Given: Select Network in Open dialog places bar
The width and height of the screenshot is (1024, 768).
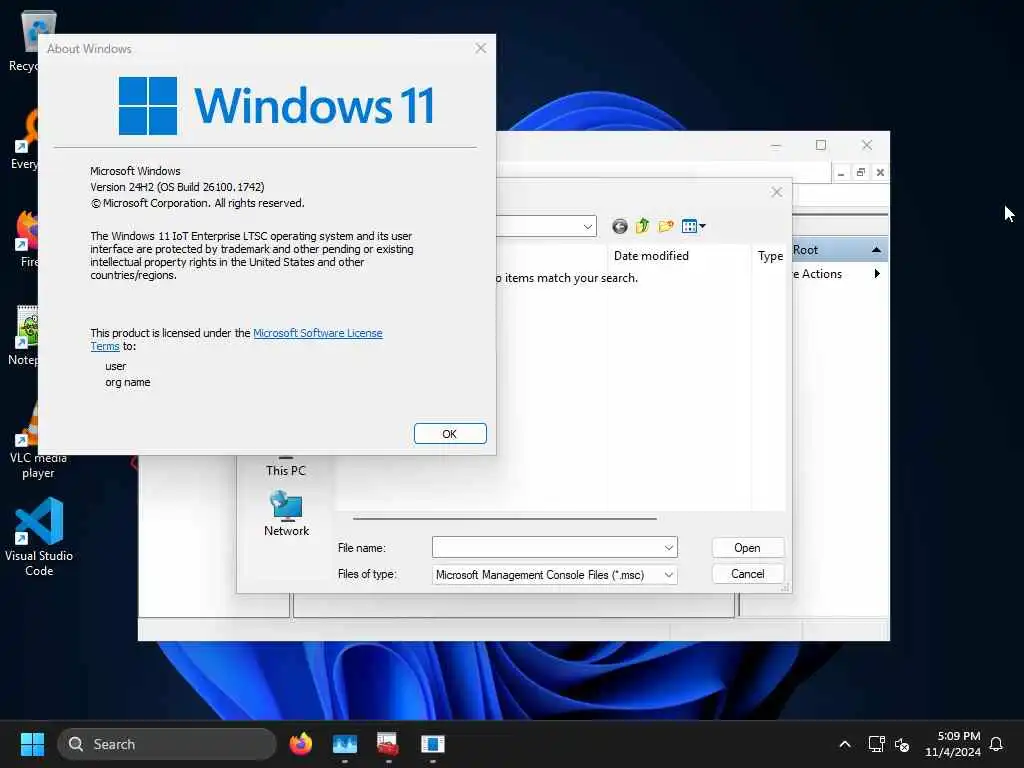Looking at the screenshot, I should click(x=286, y=514).
